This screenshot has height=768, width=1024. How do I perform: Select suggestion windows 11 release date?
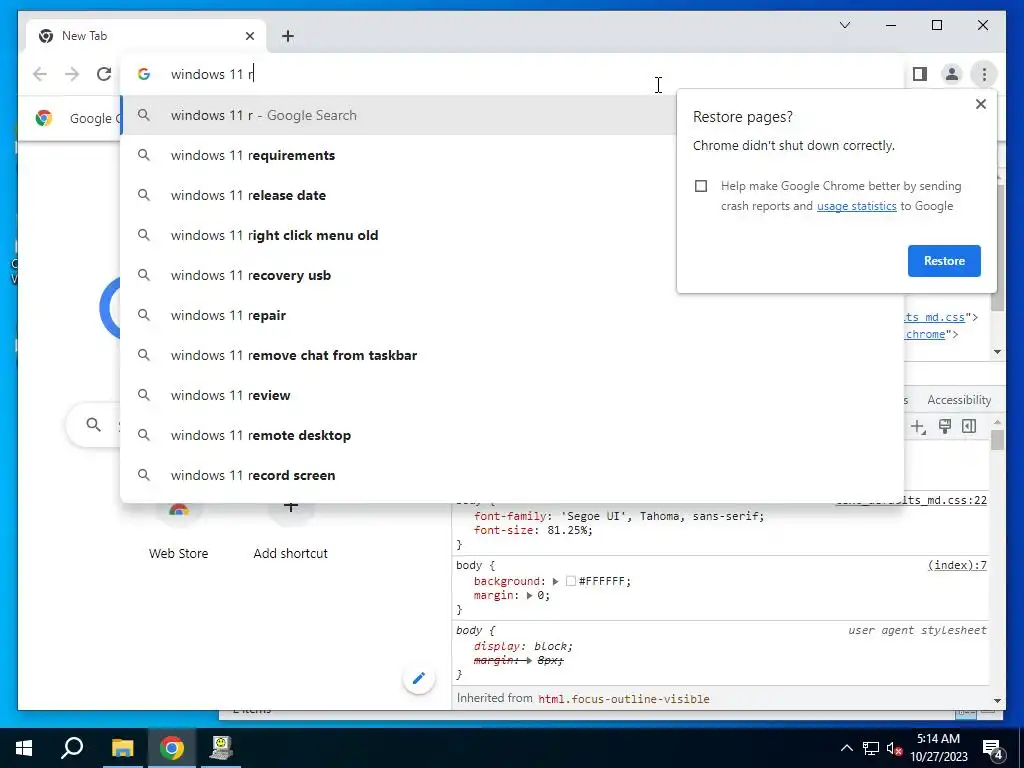pyautogui.click(x=398, y=195)
